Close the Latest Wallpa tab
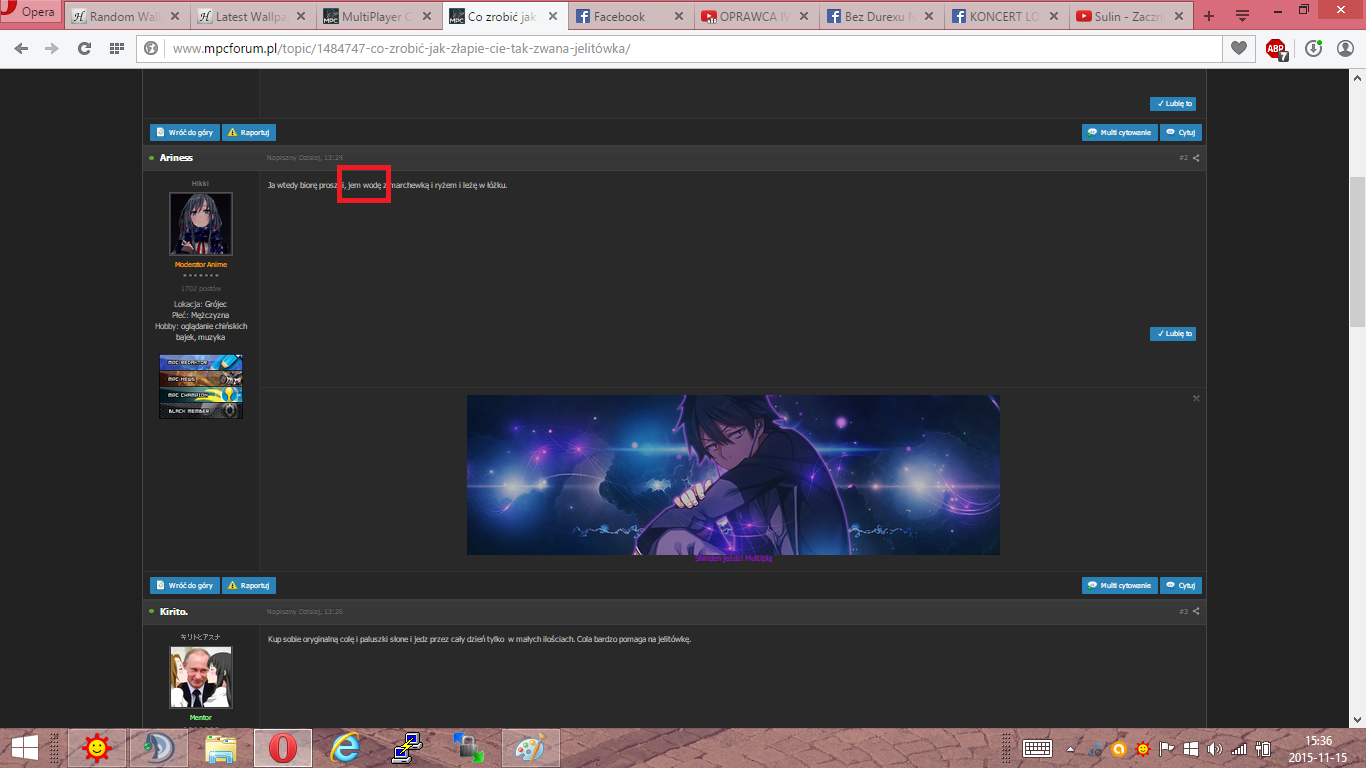 (x=301, y=16)
